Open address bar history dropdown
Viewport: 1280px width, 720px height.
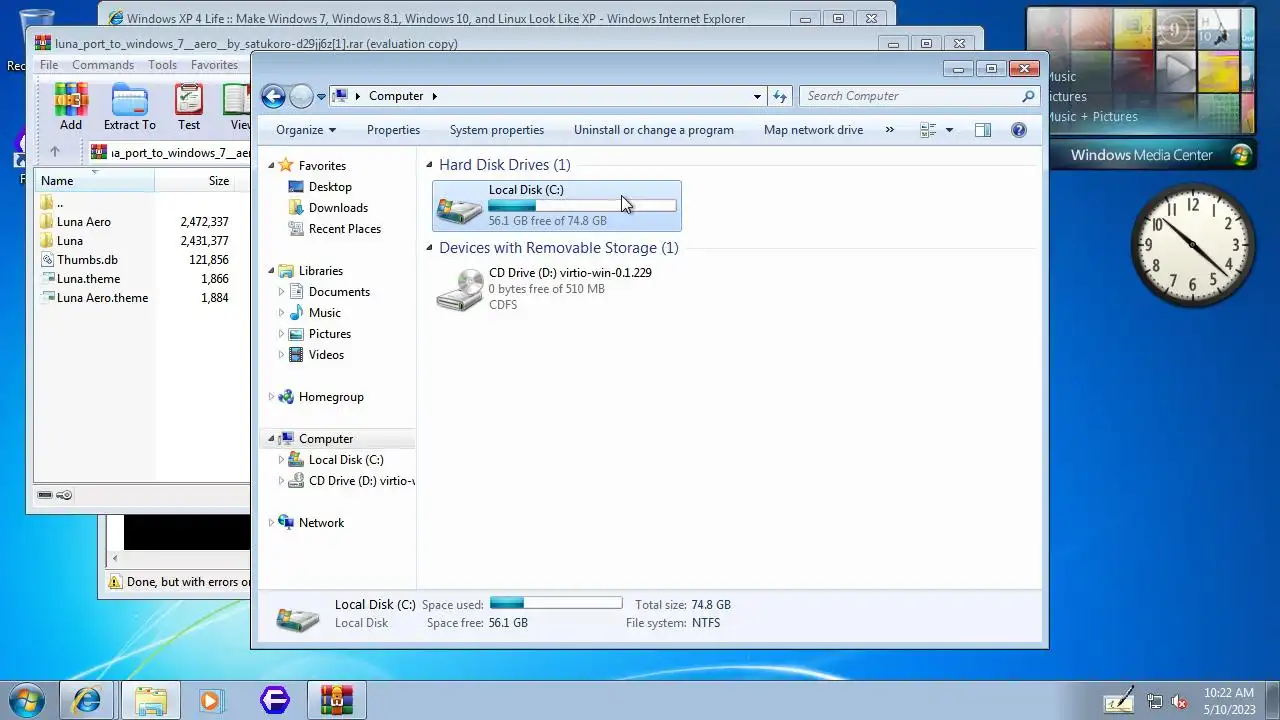click(x=757, y=96)
